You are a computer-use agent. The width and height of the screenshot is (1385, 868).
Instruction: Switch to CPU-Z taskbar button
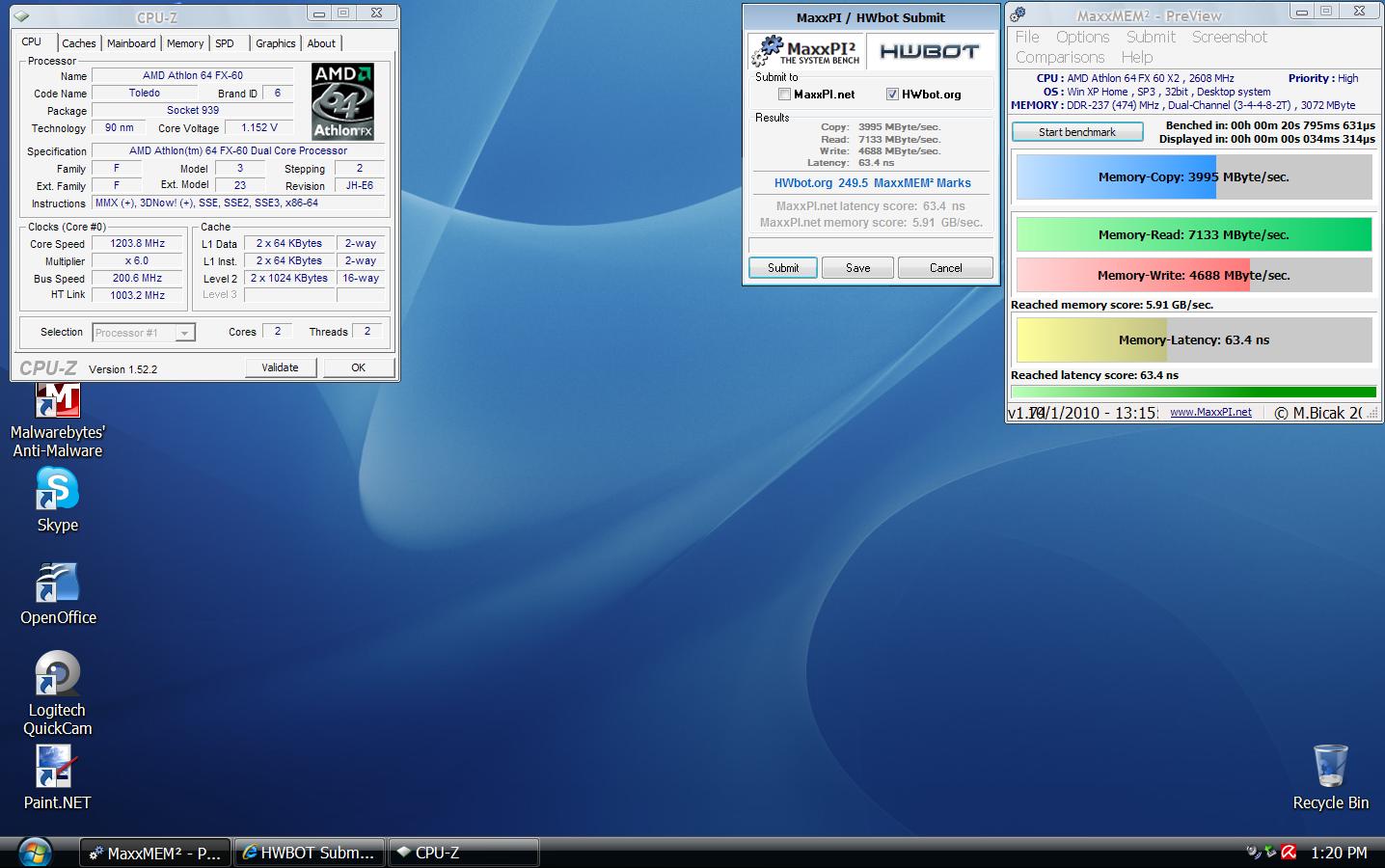[x=464, y=853]
